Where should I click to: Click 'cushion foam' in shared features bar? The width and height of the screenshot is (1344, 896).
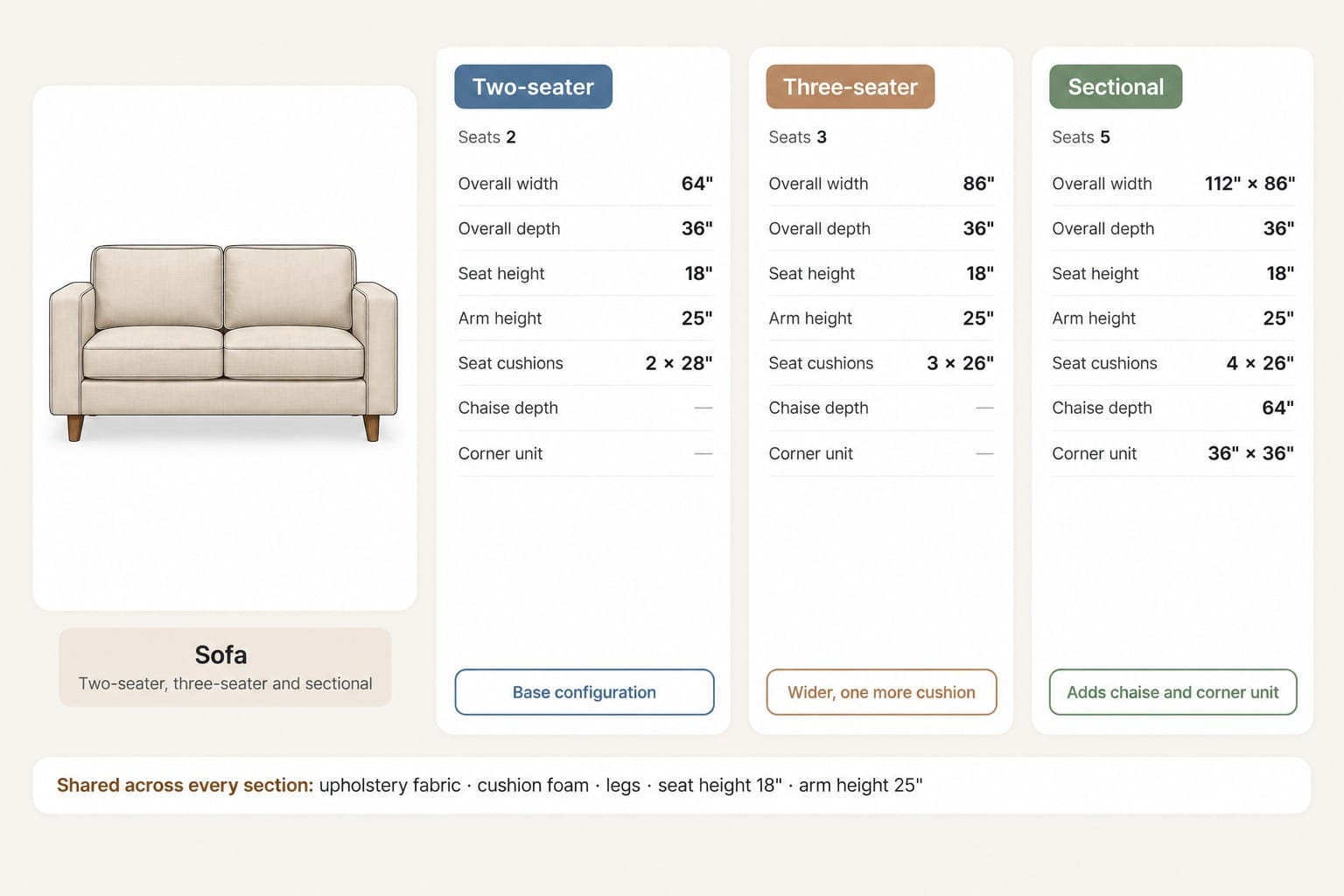point(533,785)
